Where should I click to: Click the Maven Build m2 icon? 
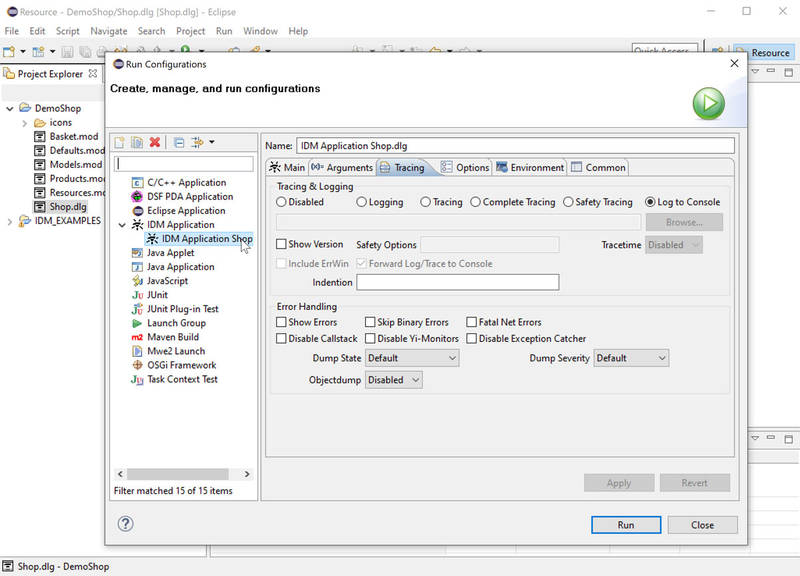137,337
